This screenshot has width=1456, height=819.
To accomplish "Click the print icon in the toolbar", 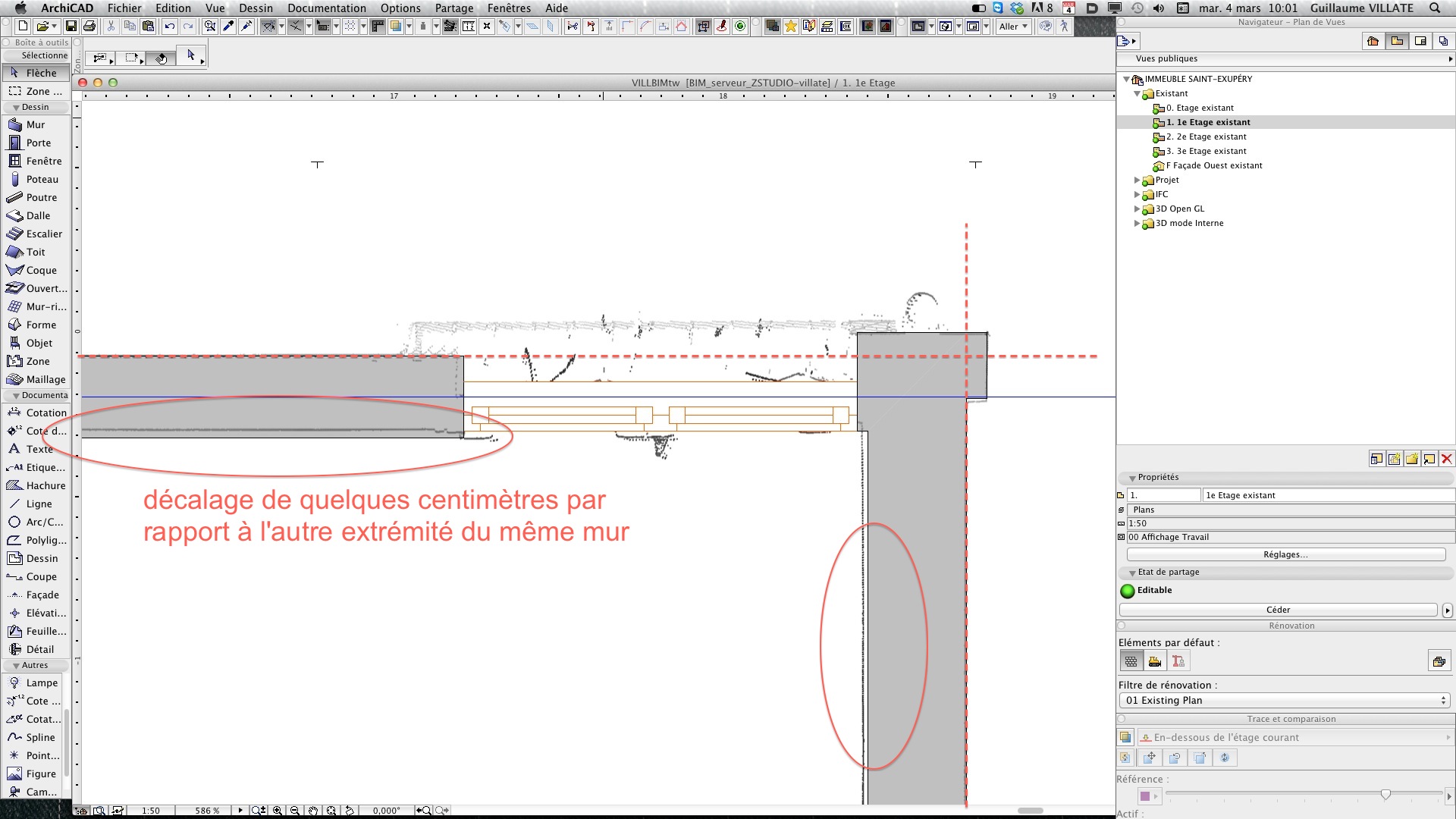I will pyautogui.click(x=89, y=27).
